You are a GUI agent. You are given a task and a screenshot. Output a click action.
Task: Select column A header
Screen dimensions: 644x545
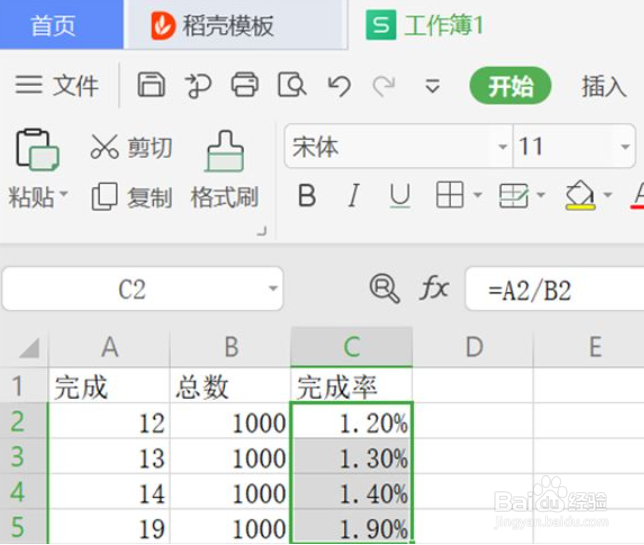coord(109,347)
